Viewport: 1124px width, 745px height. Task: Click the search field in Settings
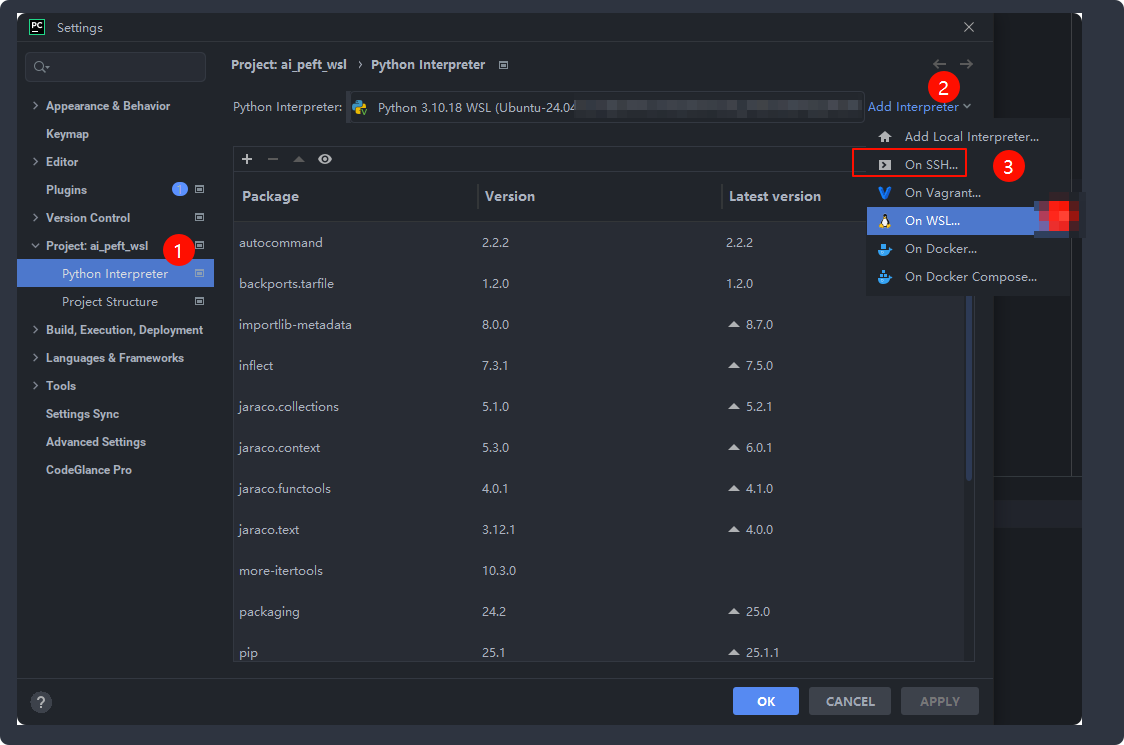point(115,67)
